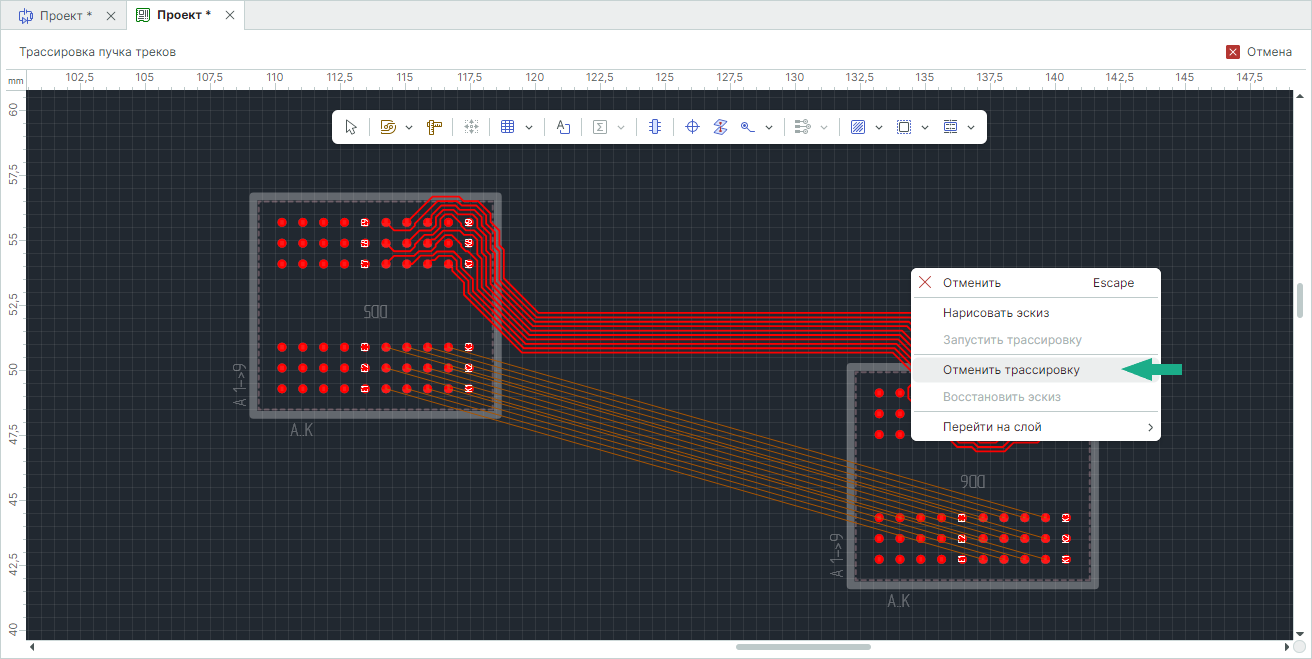The height and width of the screenshot is (659, 1312).
Task: Choose 'Отменить трассировку' in context menu
Action: pos(1010,370)
